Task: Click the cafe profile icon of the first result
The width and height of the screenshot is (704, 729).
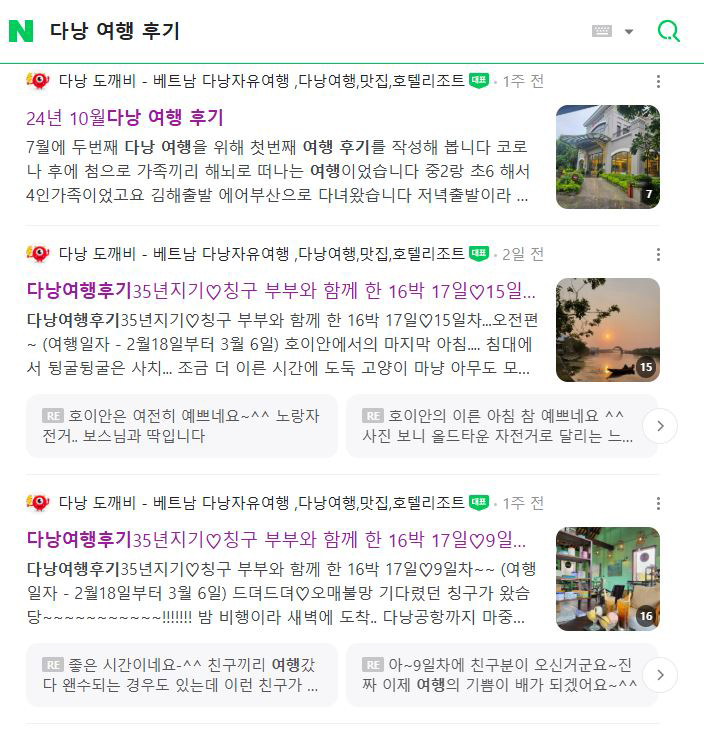Action: click(38, 81)
